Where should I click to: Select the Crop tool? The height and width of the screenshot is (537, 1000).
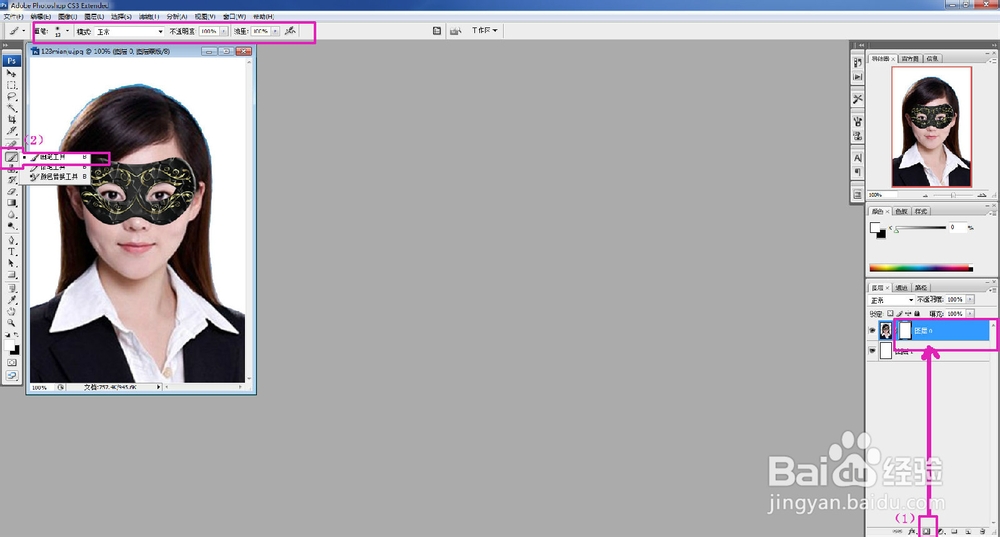point(11,119)
